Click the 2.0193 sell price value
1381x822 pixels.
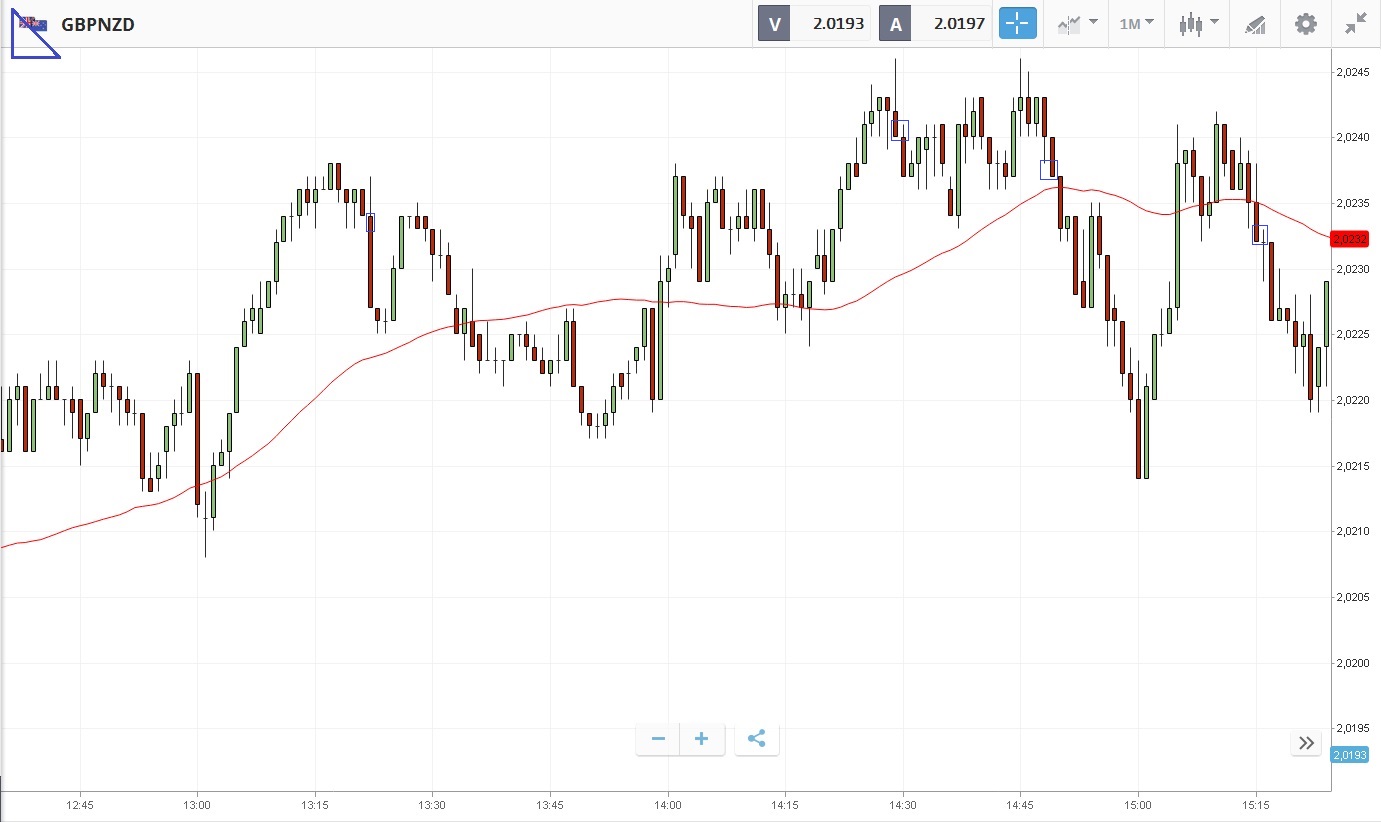point(838,24)
